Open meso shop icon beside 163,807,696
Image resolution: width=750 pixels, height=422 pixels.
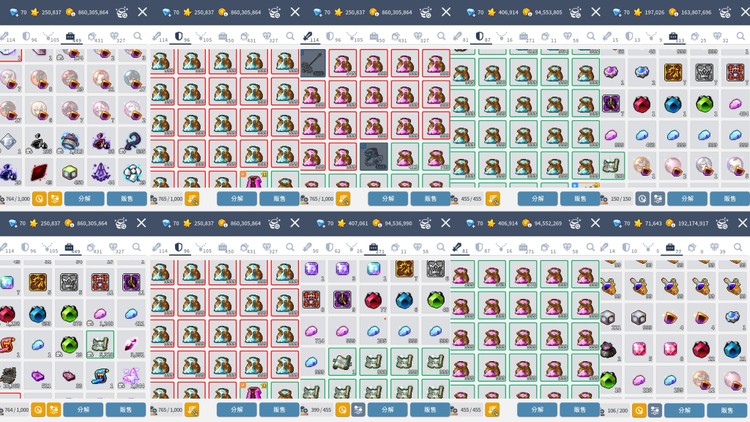[x=726, y=12]
